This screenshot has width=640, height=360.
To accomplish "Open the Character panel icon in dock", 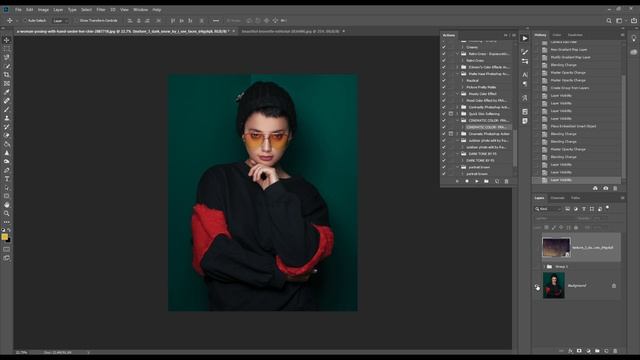I will click(x=525, y=75).
